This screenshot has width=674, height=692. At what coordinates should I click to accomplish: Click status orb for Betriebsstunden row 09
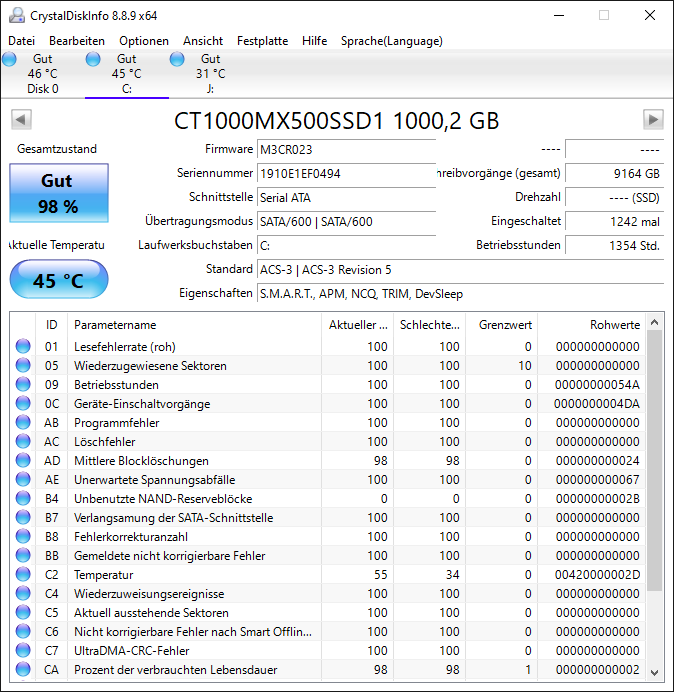(23, 384)
